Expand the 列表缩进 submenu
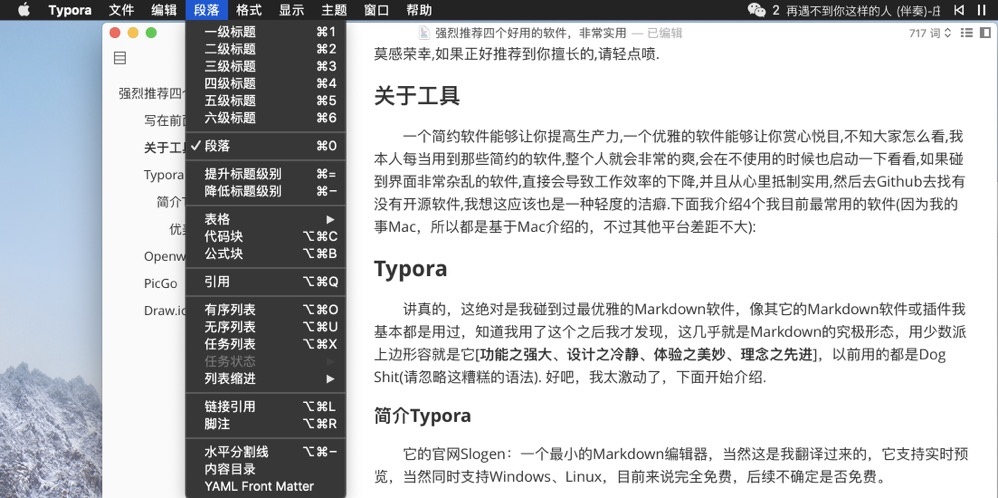This screenshot has width=998, height=498. click(265, 378)
